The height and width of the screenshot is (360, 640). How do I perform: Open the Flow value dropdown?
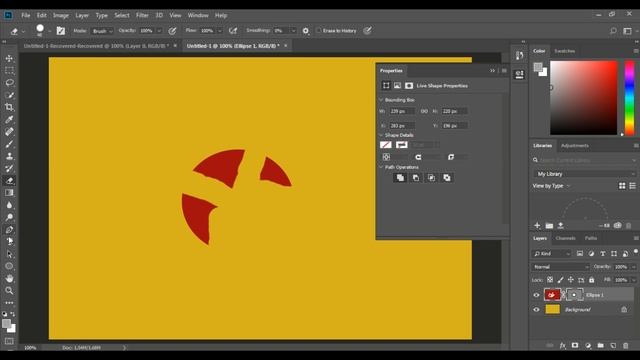click(220, 31)
